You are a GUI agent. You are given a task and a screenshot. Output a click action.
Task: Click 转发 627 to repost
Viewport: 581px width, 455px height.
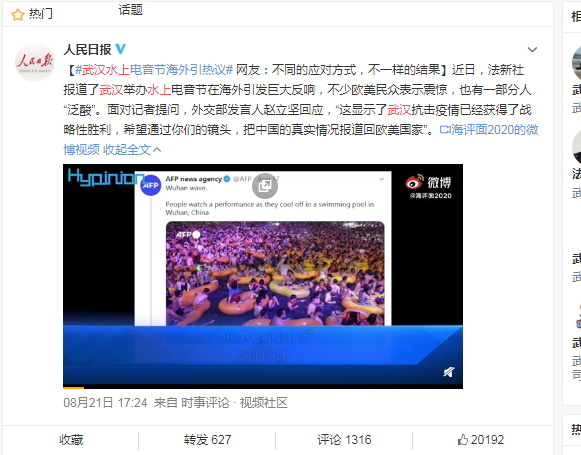[208, 440]
